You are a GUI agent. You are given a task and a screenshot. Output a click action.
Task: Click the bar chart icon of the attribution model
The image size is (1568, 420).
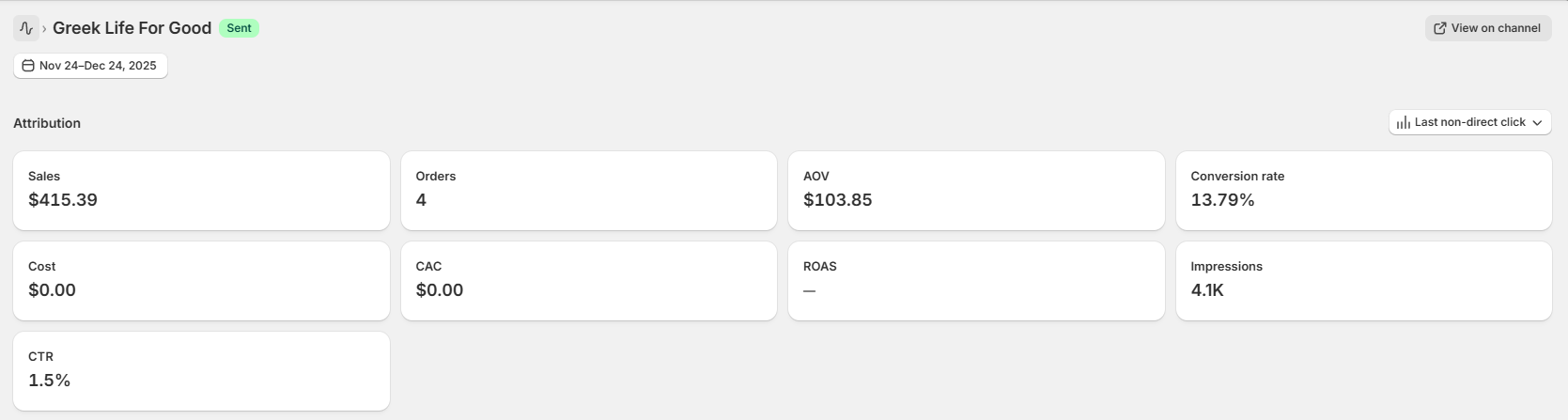click(1404, 122)
